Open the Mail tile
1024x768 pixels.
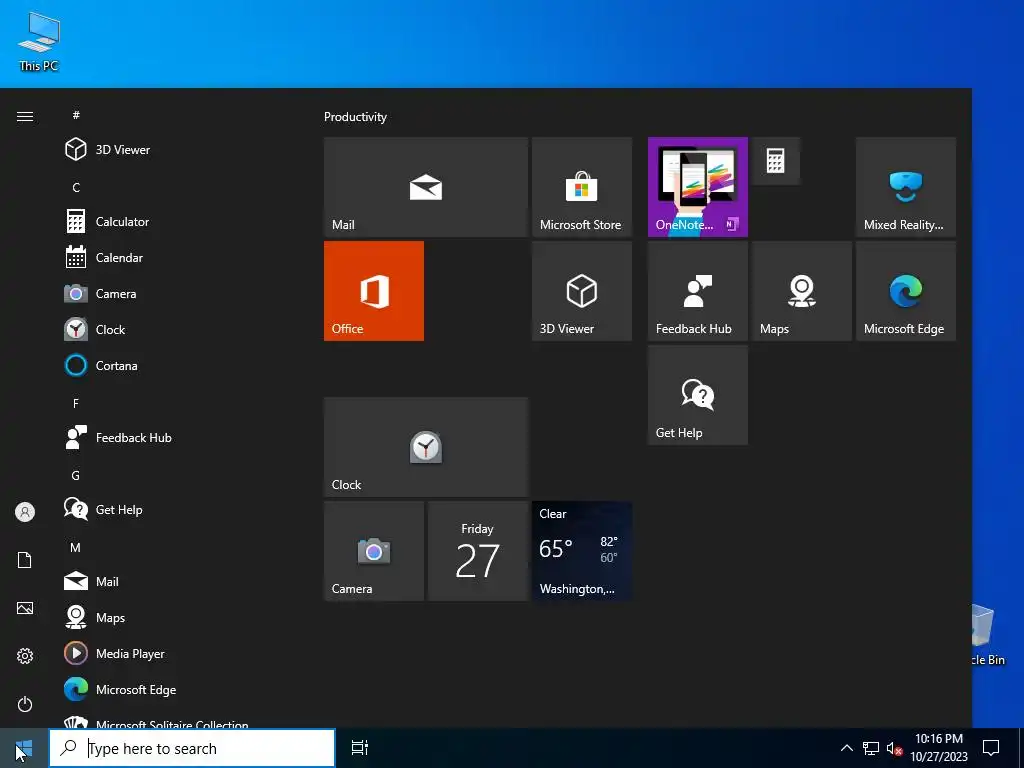[x=426, y=187]
